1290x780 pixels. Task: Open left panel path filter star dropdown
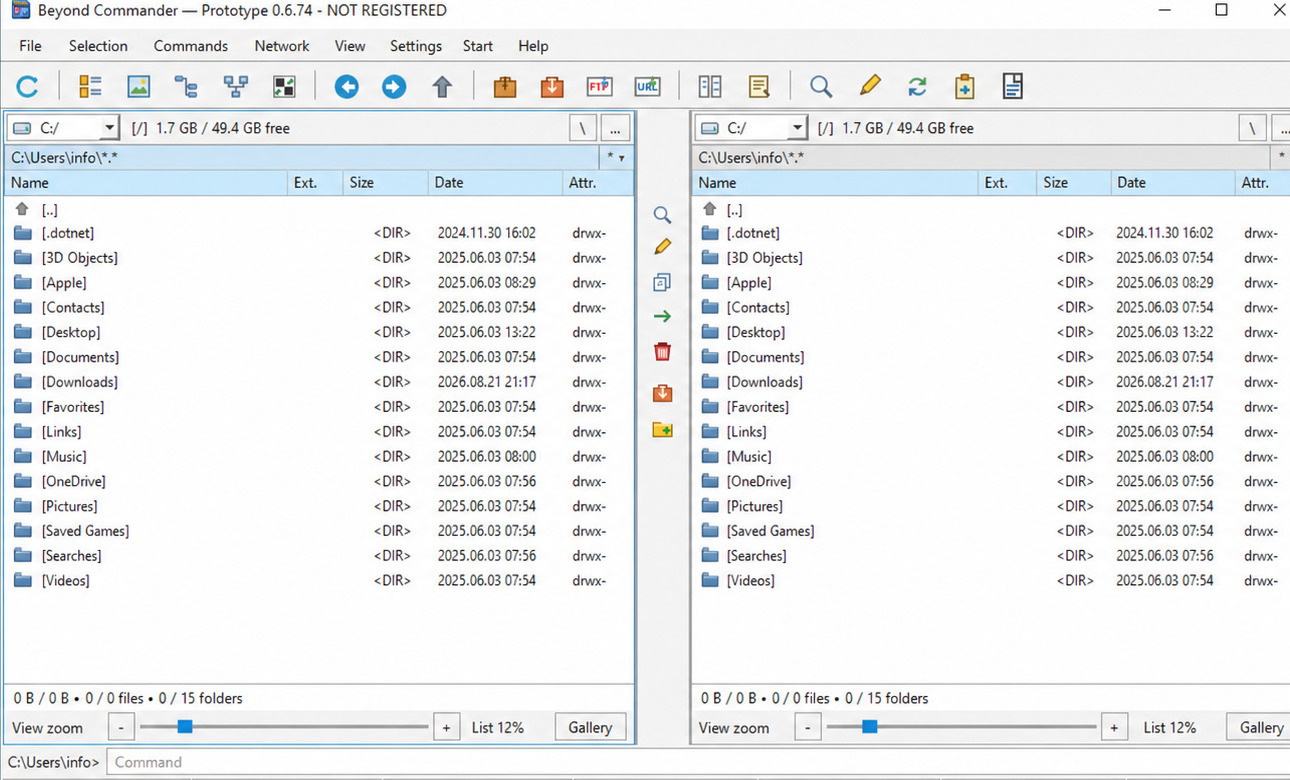pyautogui.click(x=615, y=157)
